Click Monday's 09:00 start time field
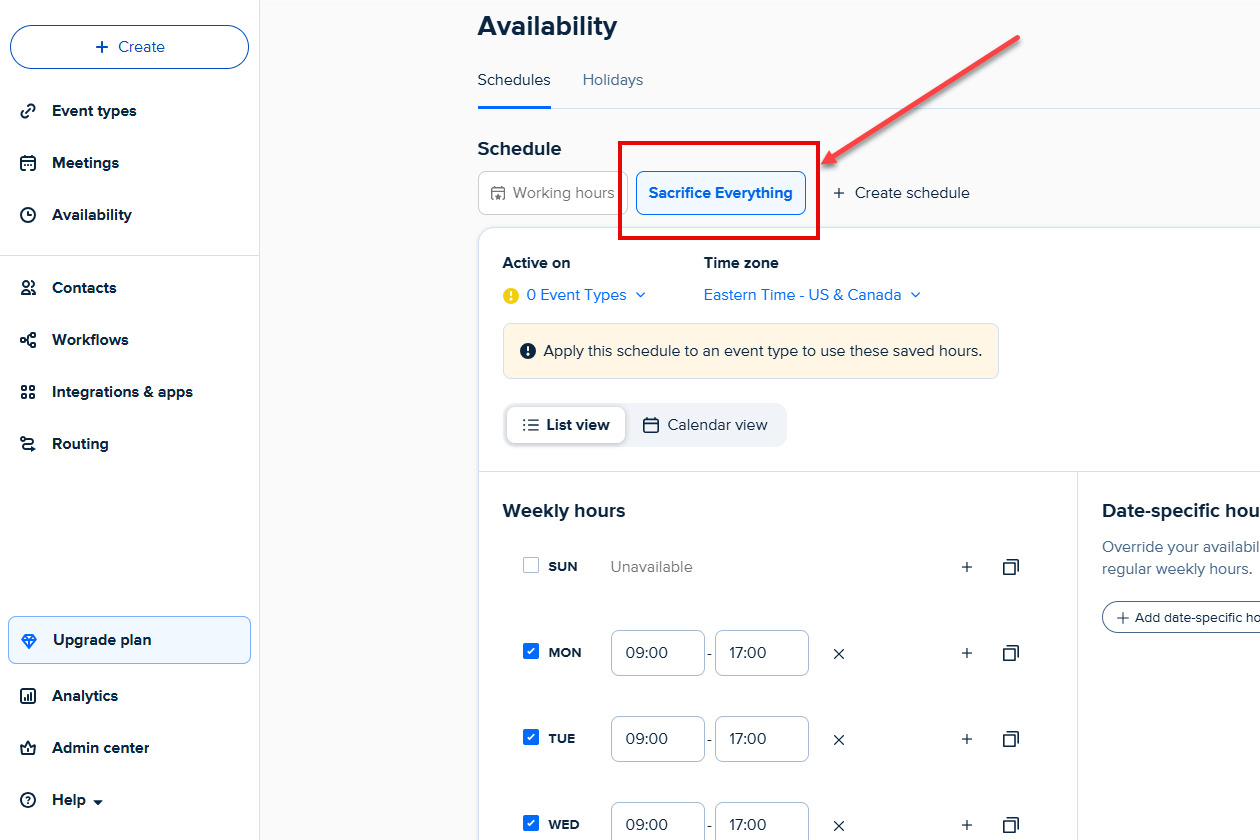 pos(657,652)
